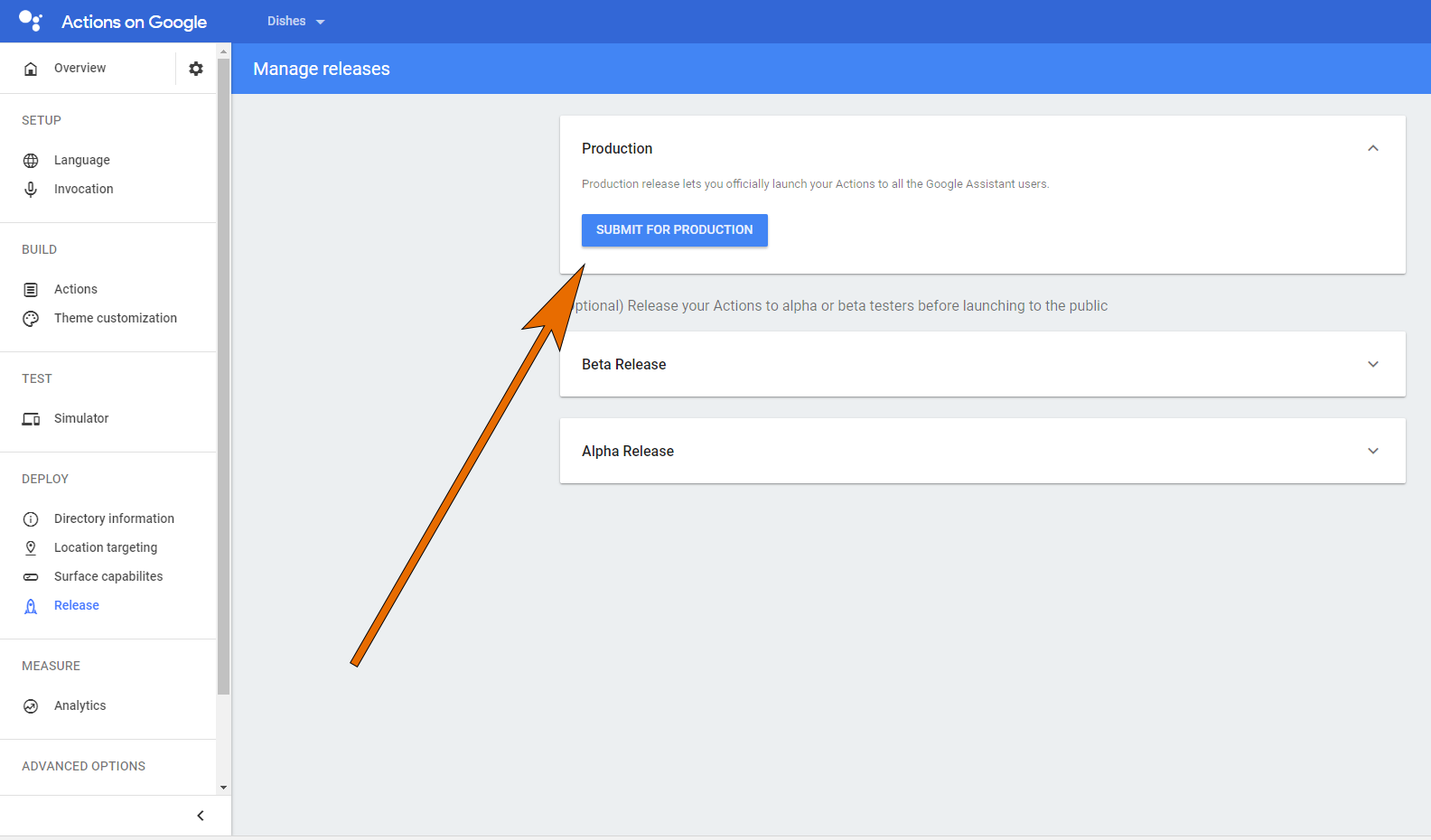Select the Release menu item
The image size is (1431, 840).
click(x=77, y=605)
